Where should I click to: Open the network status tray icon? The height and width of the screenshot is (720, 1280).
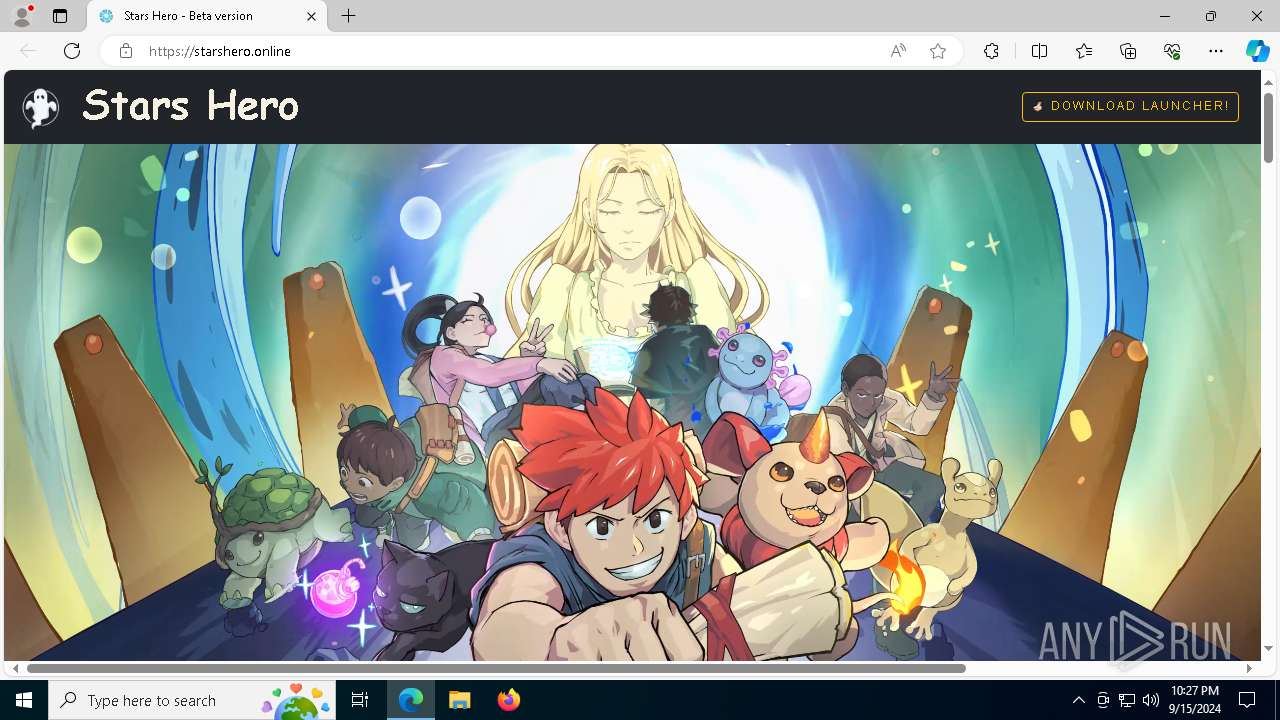coord(1127,700)
